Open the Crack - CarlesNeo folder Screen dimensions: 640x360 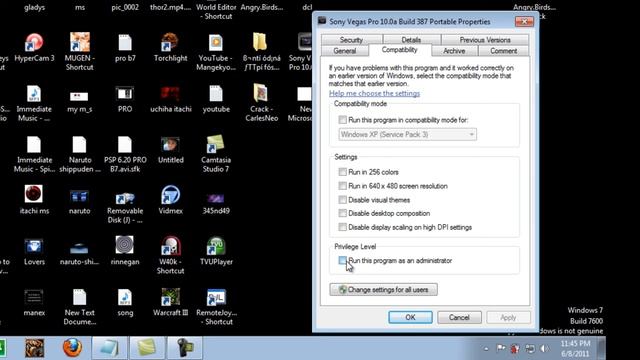(x=260, y=94)
